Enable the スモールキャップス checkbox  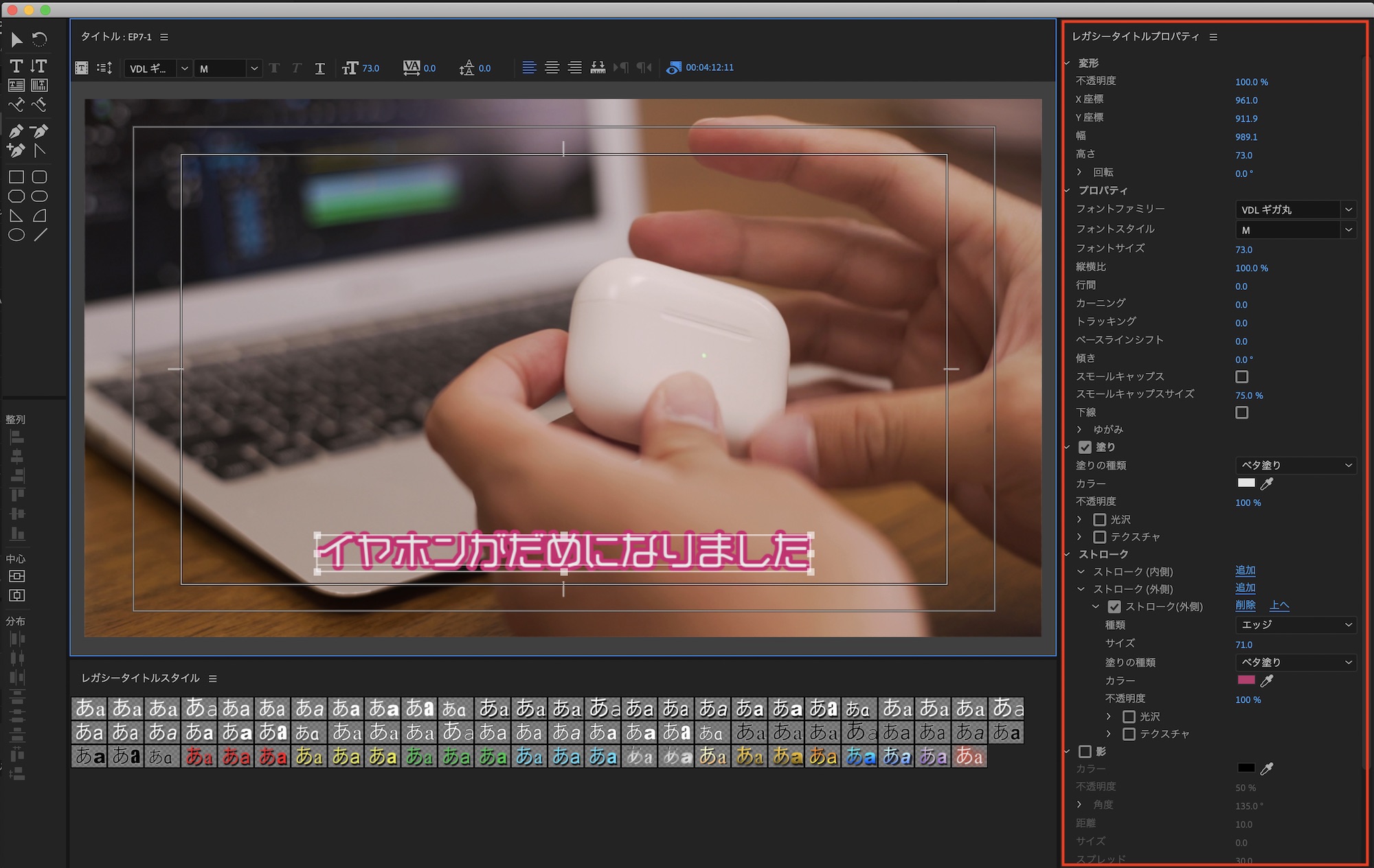(1241, 376)
